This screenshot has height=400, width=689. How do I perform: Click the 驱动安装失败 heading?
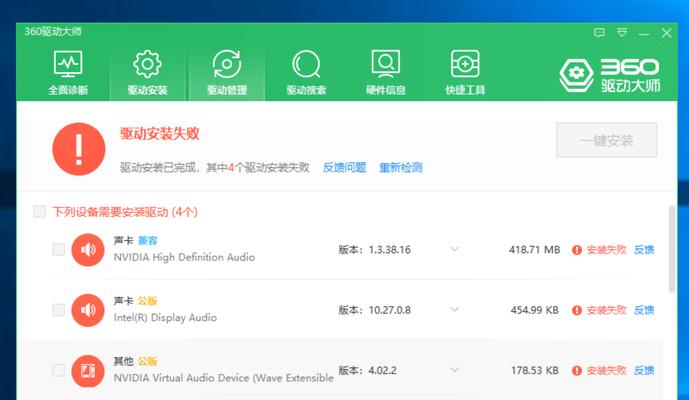pyautogui.click(x=160, y=134)
